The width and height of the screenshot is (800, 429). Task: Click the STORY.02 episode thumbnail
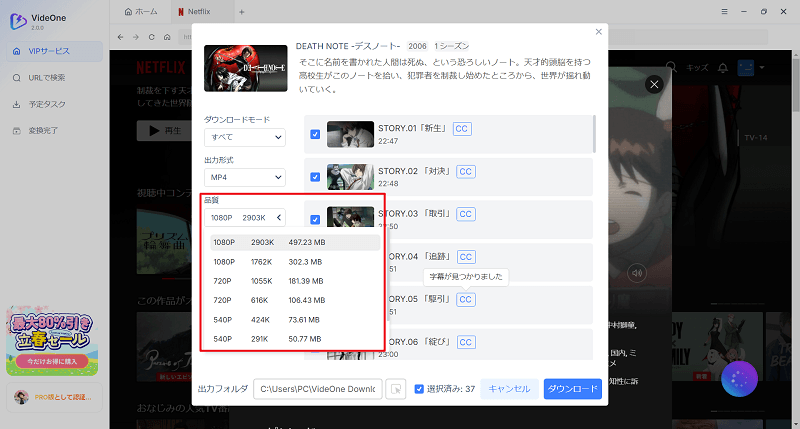351,177
